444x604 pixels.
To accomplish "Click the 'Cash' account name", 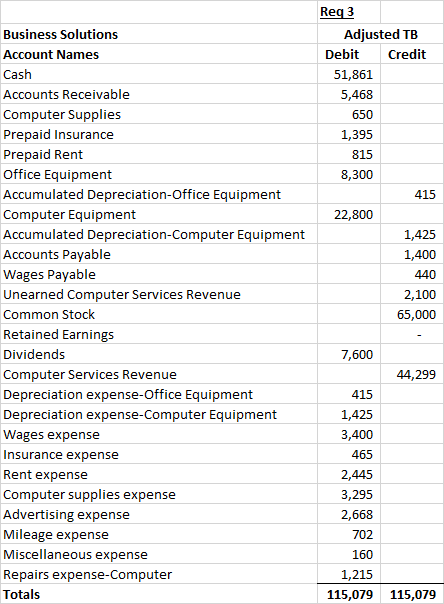I will [x=17, y=74].
